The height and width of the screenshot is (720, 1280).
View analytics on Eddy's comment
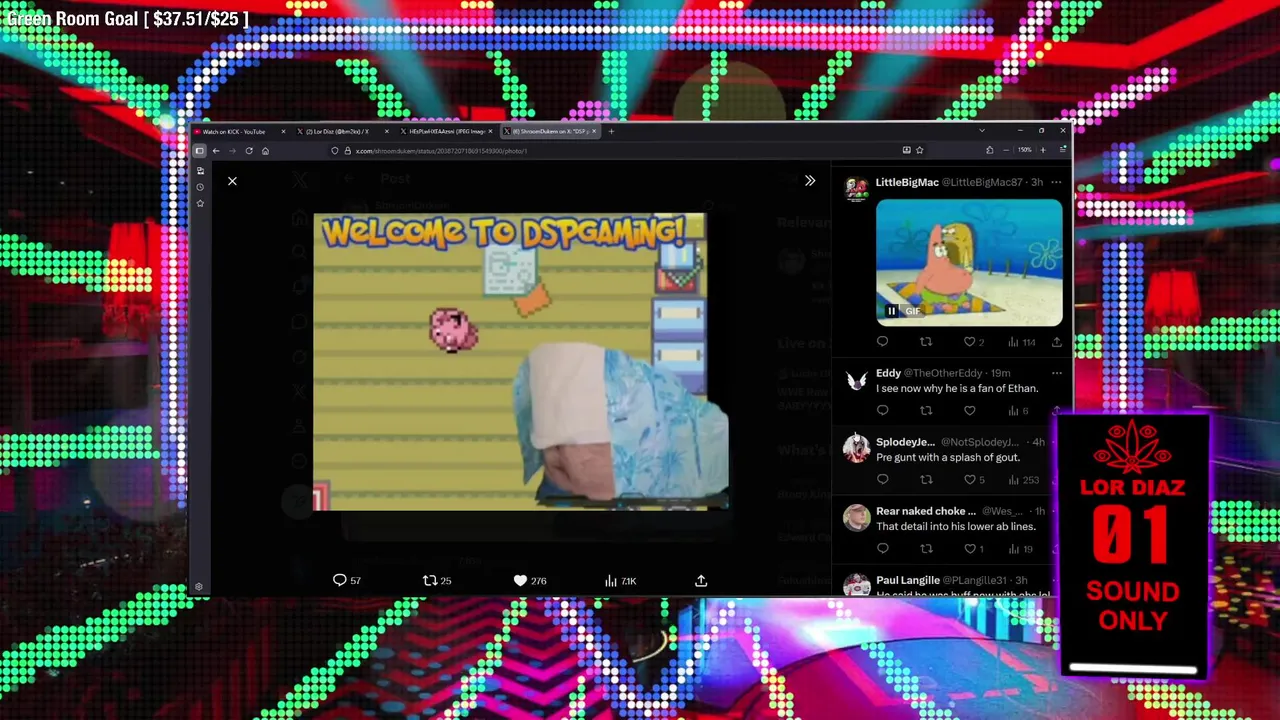pos(1018,410)
